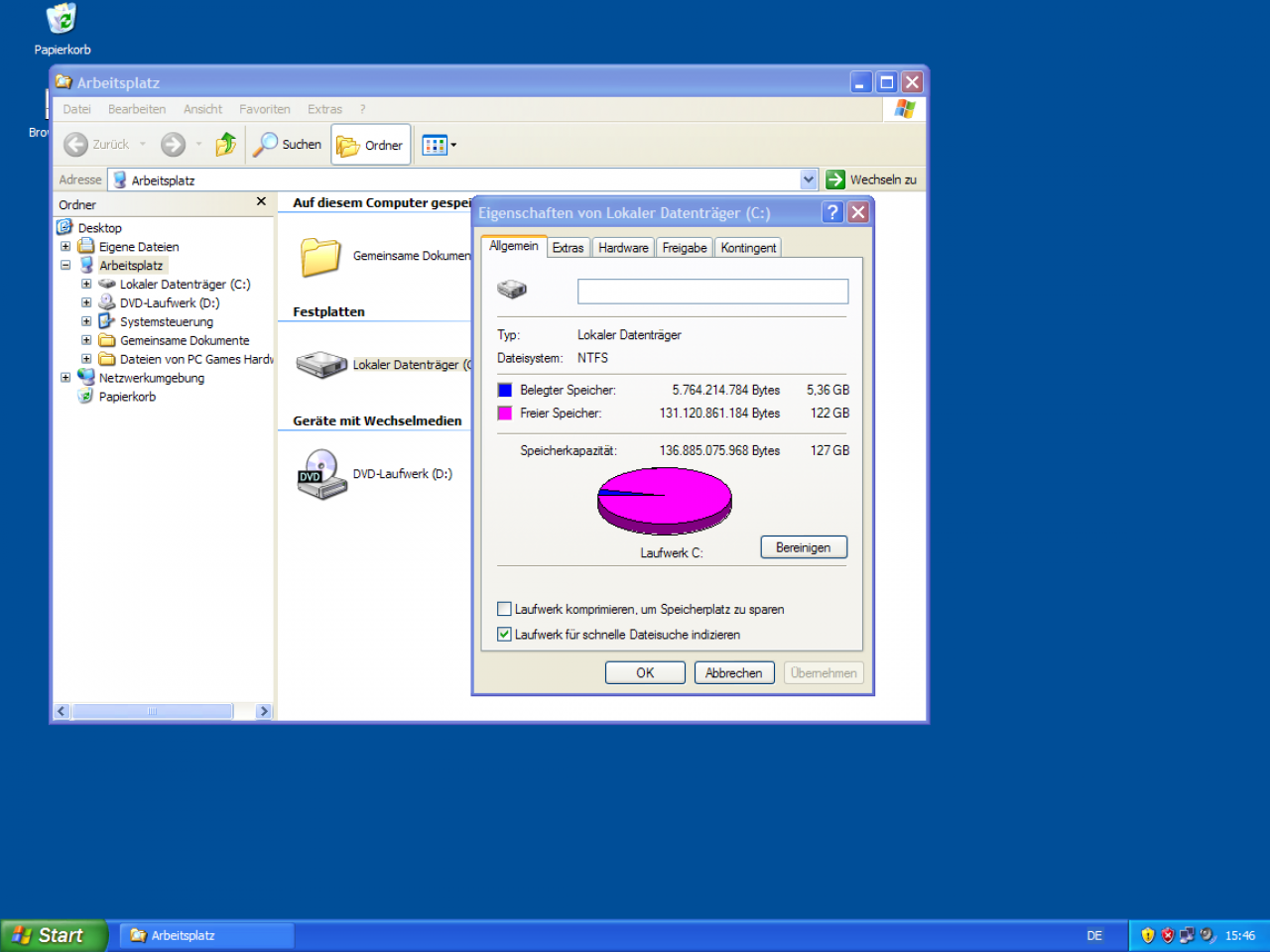Click the disk usage pie chart
1270x952 pixels.
click(665, 501)
